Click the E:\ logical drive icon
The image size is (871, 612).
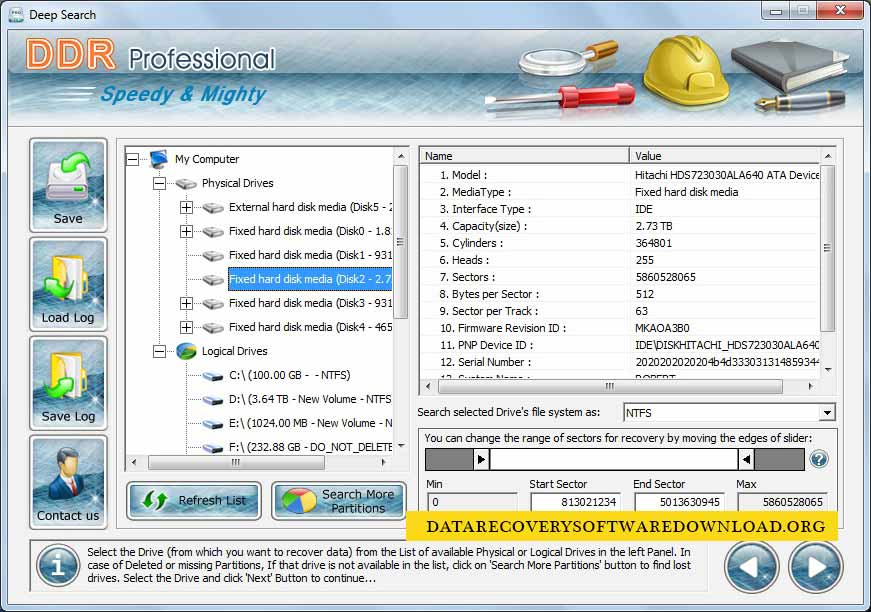click(213, 424)
